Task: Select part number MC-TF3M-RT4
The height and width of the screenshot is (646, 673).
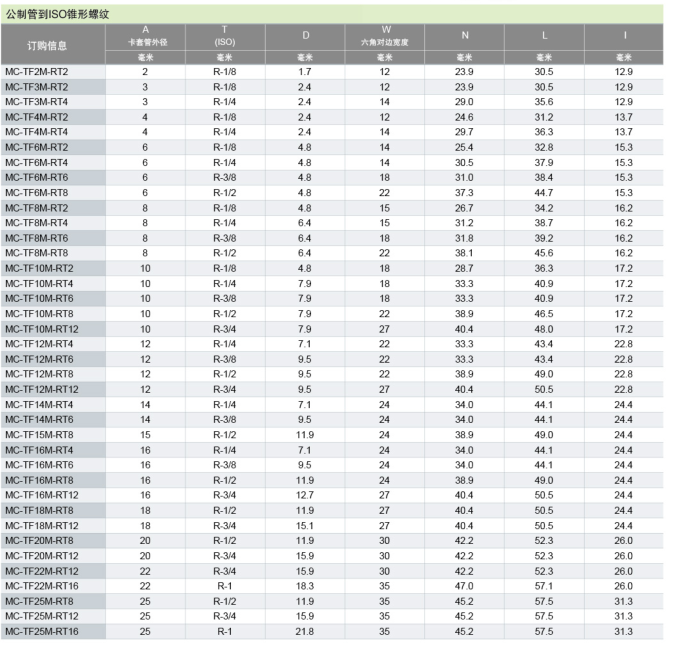Action: coord(37,102)
